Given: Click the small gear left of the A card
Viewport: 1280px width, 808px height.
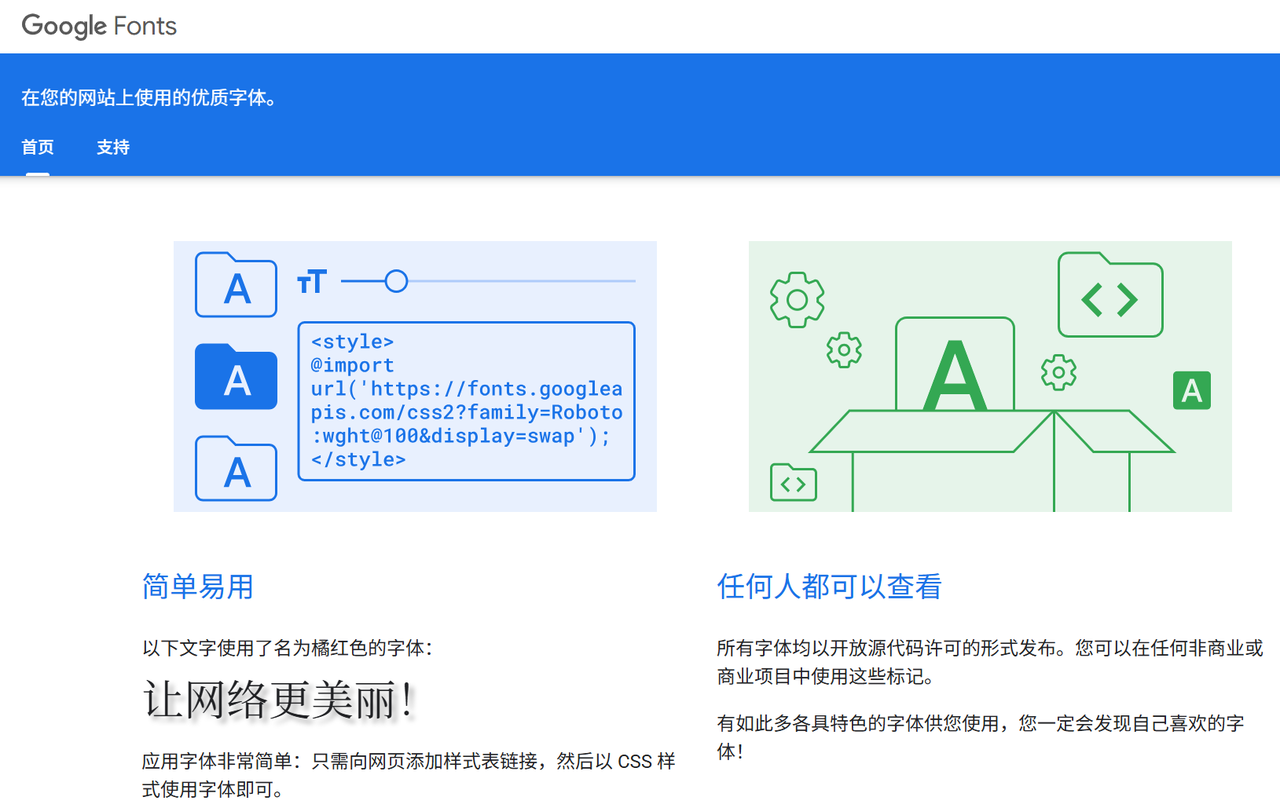Looking at the screenshot, I should (x=844, y=349).
